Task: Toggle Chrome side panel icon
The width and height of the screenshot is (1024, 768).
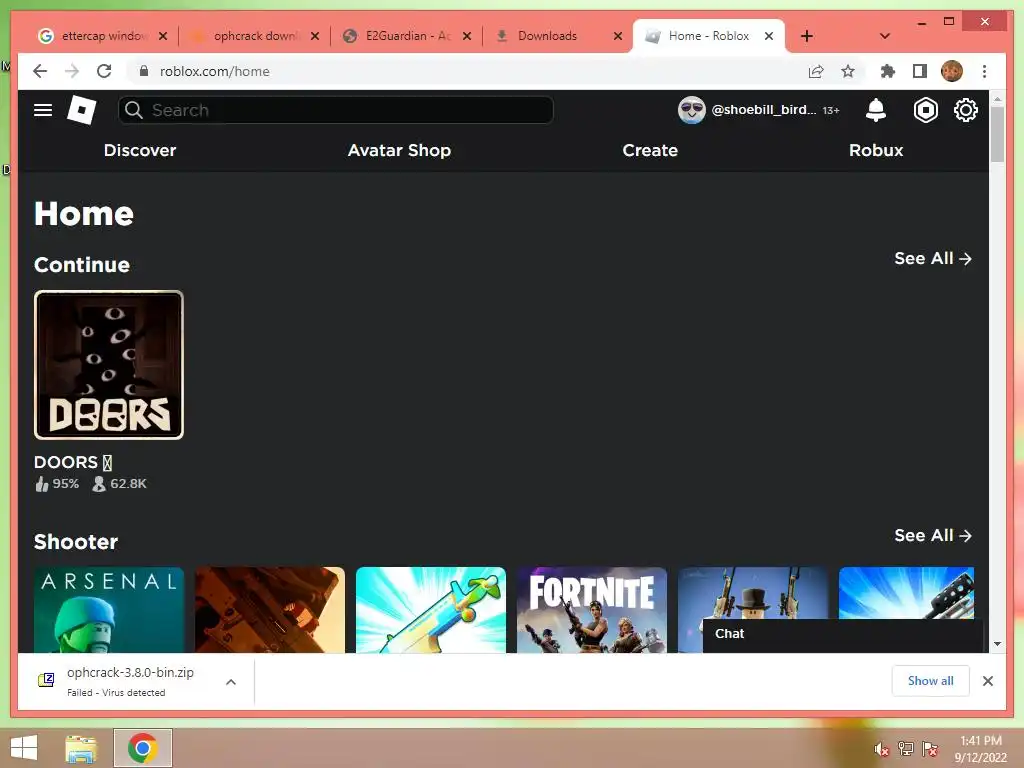Action: coord(920,71)
